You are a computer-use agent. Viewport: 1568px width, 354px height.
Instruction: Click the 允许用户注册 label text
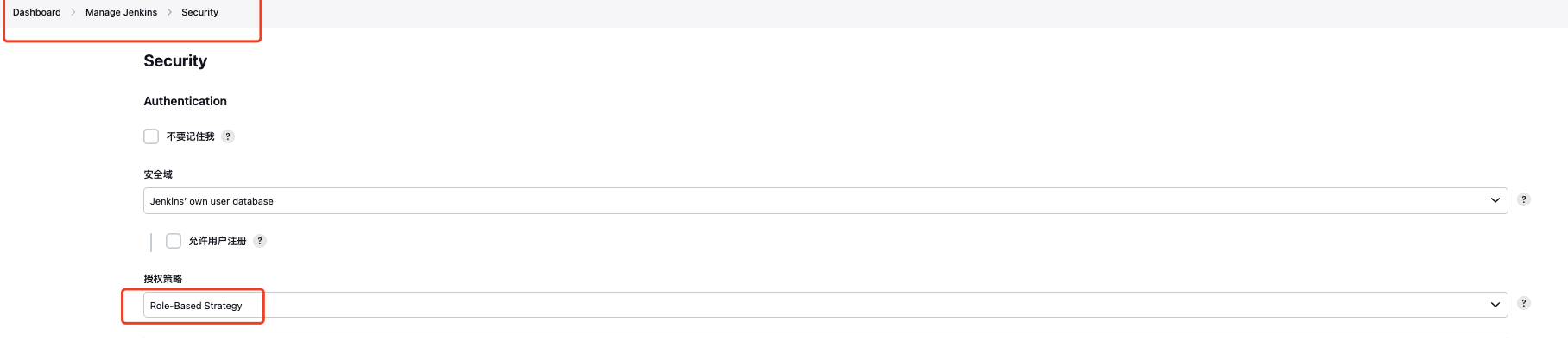pyautogui.click(x=218, y=241)
